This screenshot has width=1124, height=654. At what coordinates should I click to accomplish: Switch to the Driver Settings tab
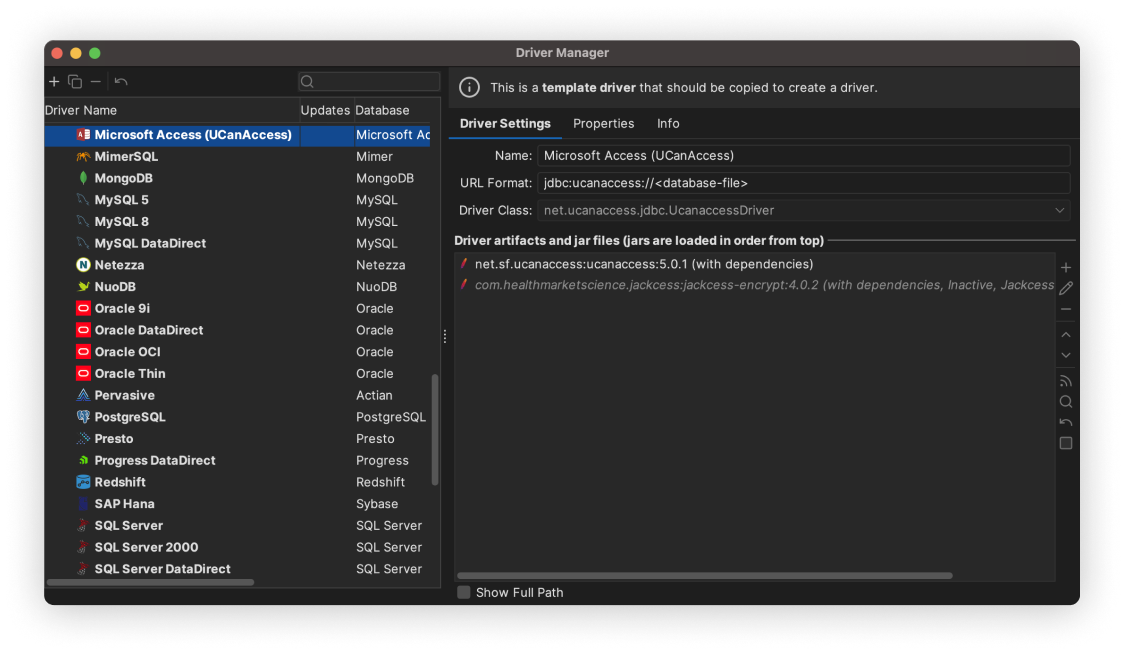point(505,123)
